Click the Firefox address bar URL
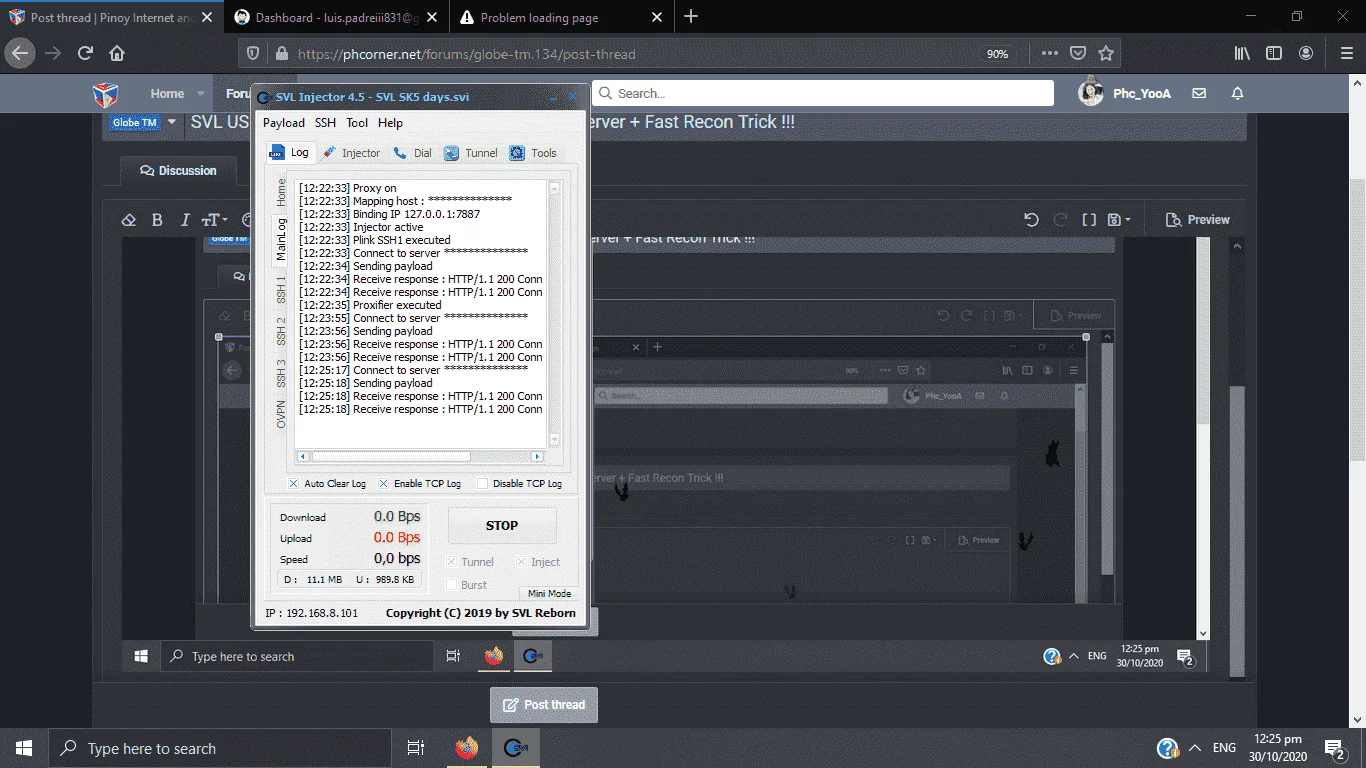The image size is (1366, 768). point(467,54)
